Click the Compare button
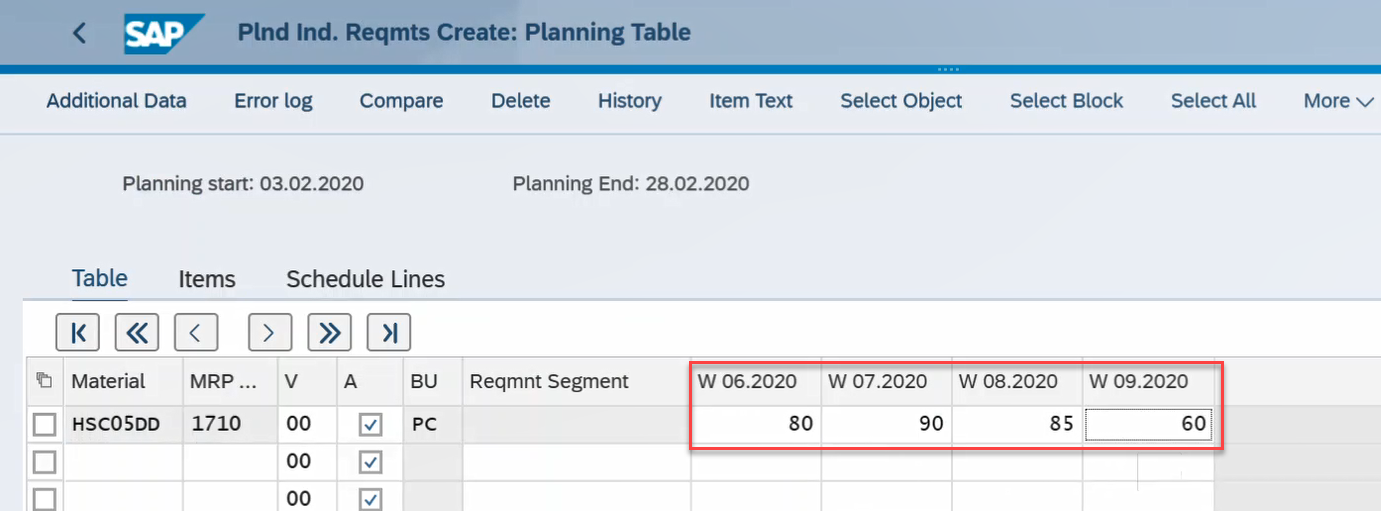 pos(401,101)
